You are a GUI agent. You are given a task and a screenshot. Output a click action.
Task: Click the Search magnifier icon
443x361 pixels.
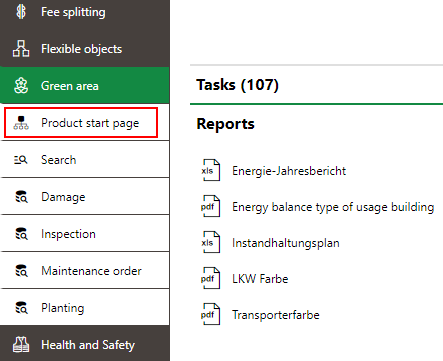tap(21, 160)
